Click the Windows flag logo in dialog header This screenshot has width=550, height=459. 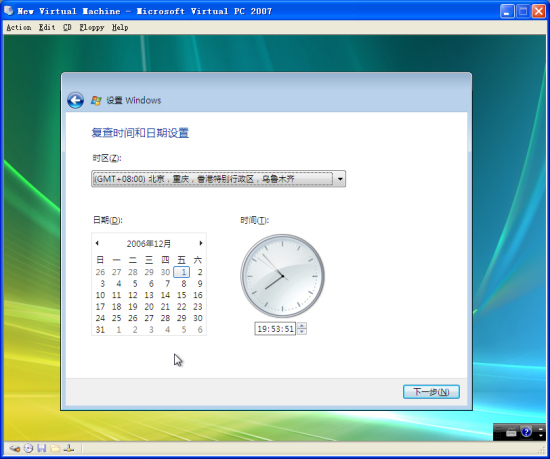(x=96, y=101)
